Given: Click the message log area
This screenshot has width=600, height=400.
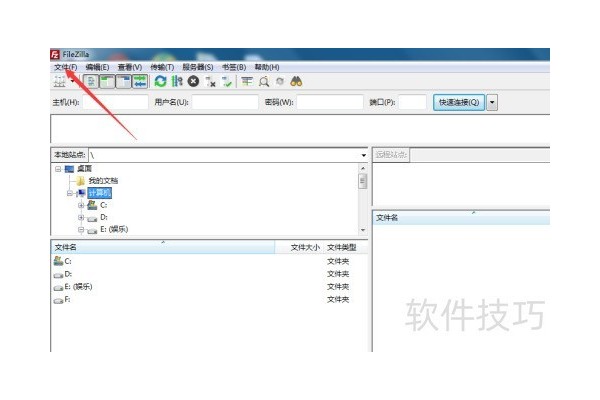Looking at the screenshot, I should tap(300, 129).
